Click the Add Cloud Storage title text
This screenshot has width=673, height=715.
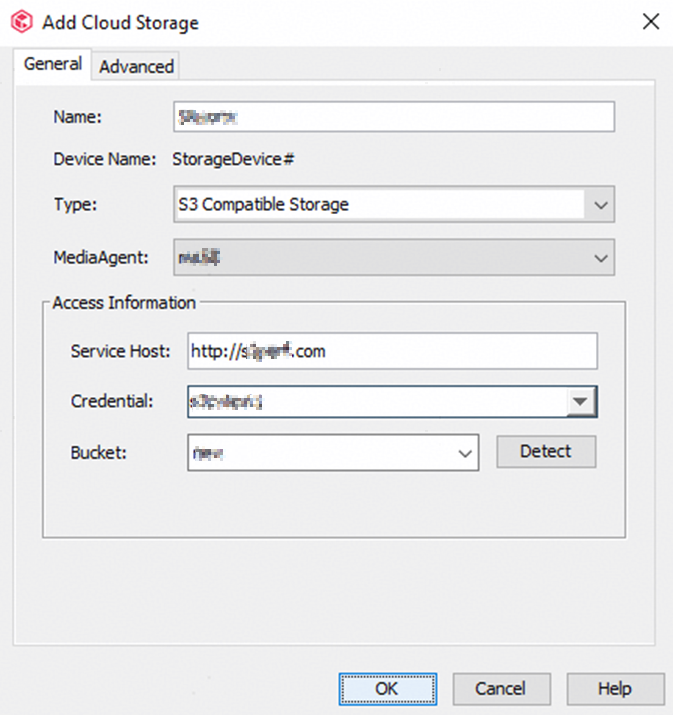click(120, 22)
